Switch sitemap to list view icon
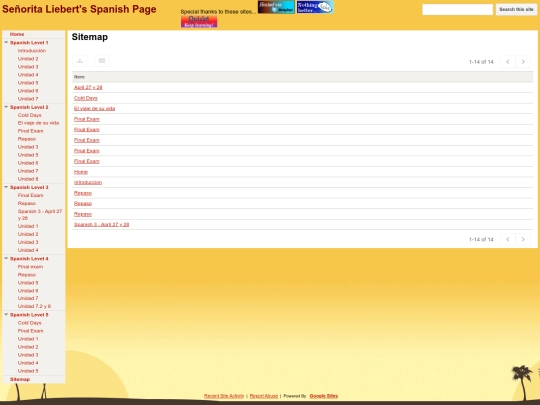The height and width of the screenshot is (405, 540). [x=102, y=61]
